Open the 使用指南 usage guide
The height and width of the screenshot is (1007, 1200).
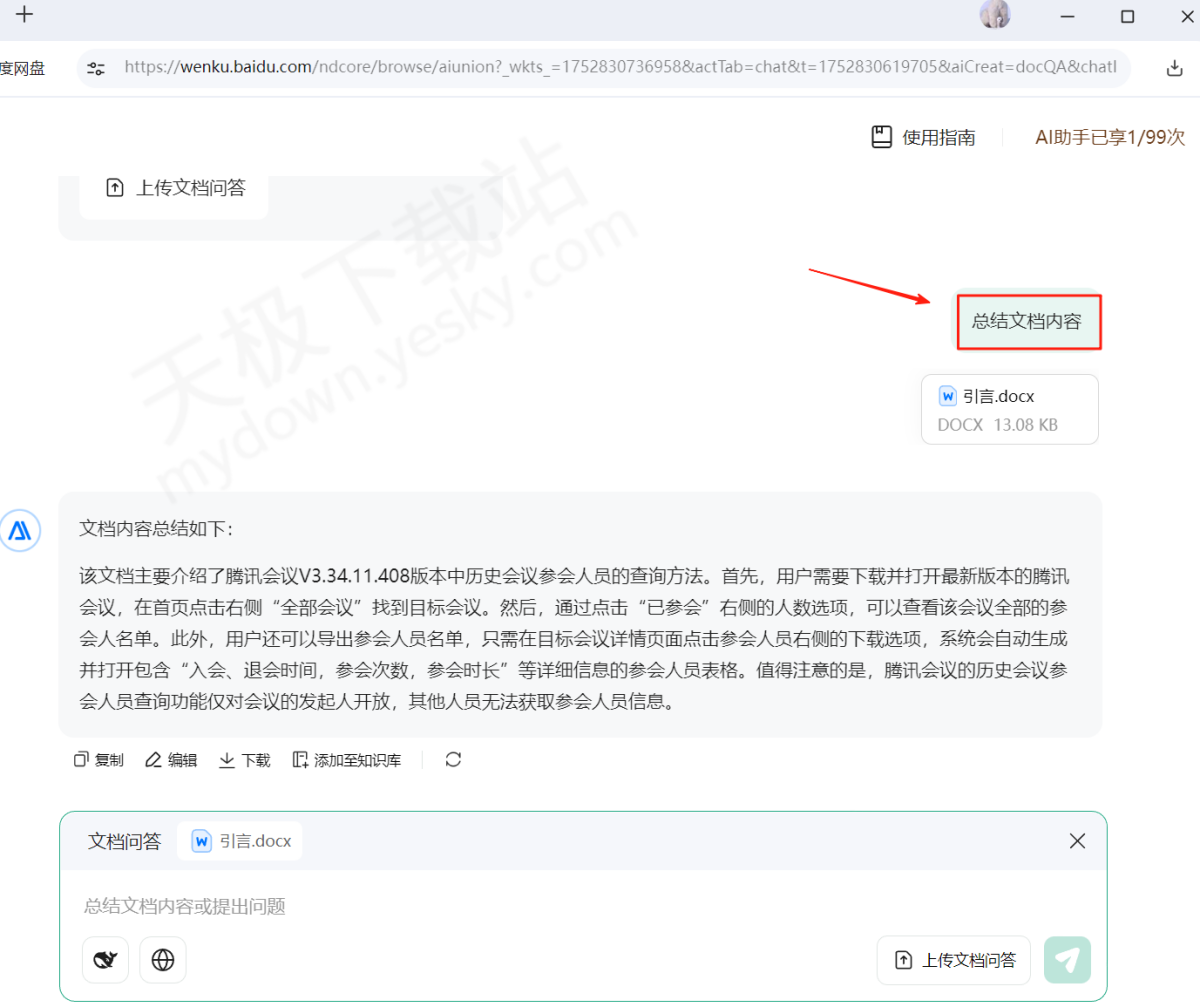(922, 138)
